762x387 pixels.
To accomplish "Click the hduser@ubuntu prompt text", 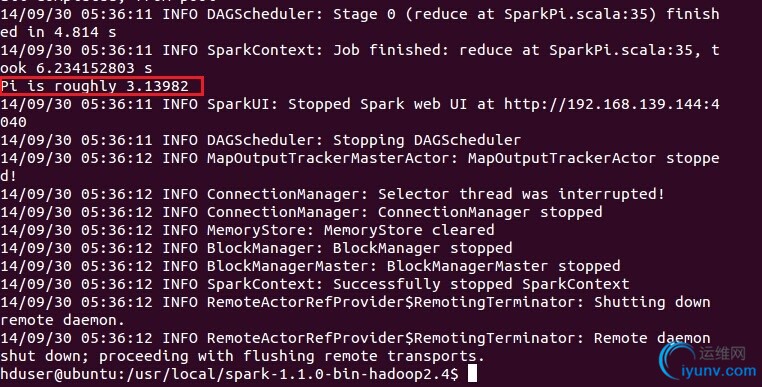I will 58,374.
